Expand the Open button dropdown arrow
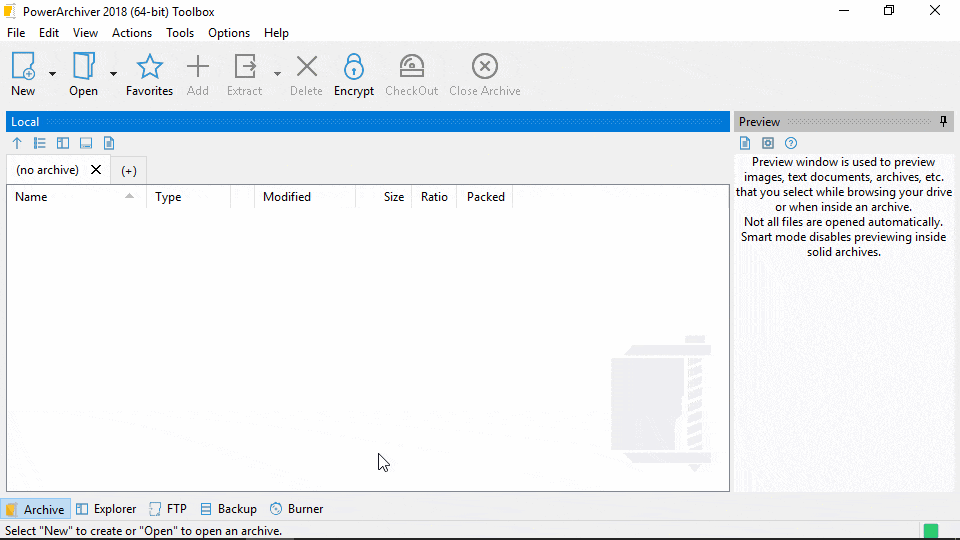 pos(113,74)
